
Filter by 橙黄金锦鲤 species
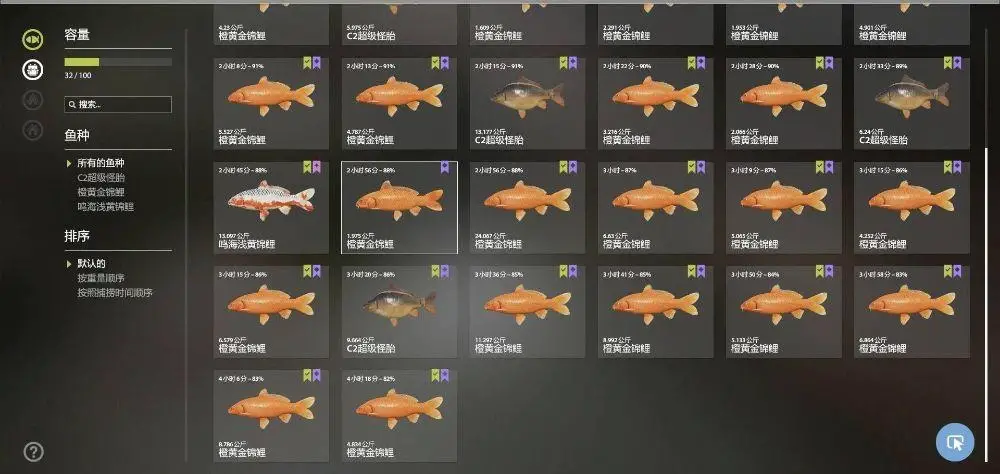(101, 192)
